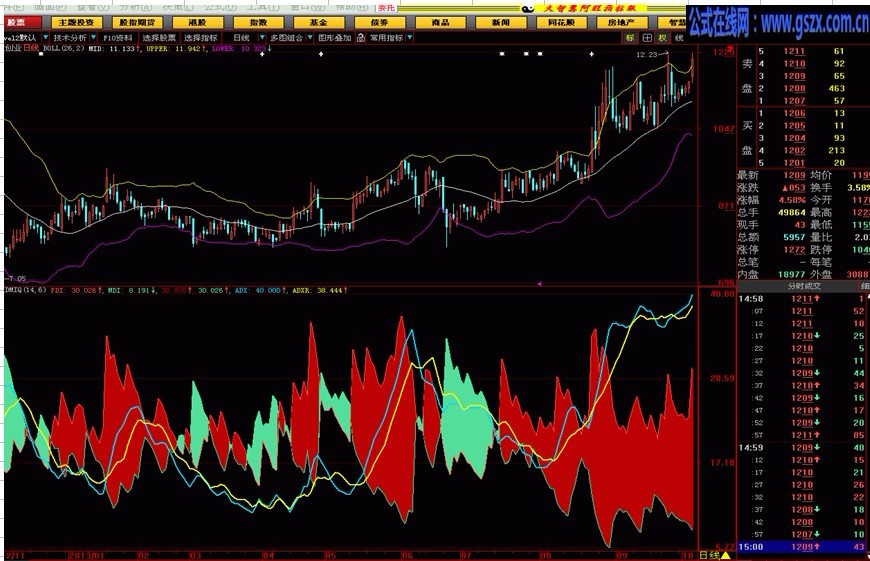This screenshot has width=870, height=561.
Task: Select the highlighted 15:00 trade row
Action: [803, 547]
